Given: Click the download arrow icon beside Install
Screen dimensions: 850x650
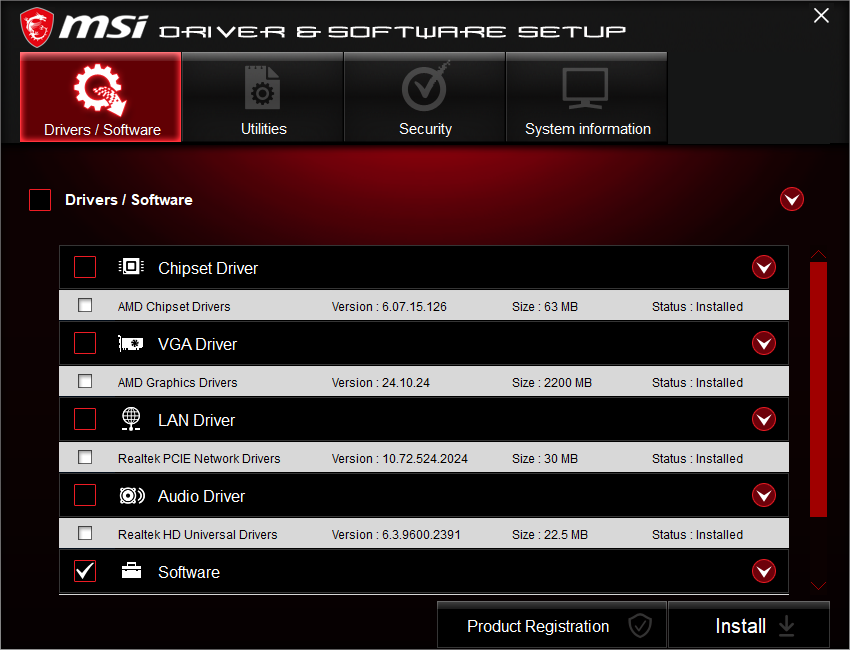Looking at the screenshot, I should point(787,626).
